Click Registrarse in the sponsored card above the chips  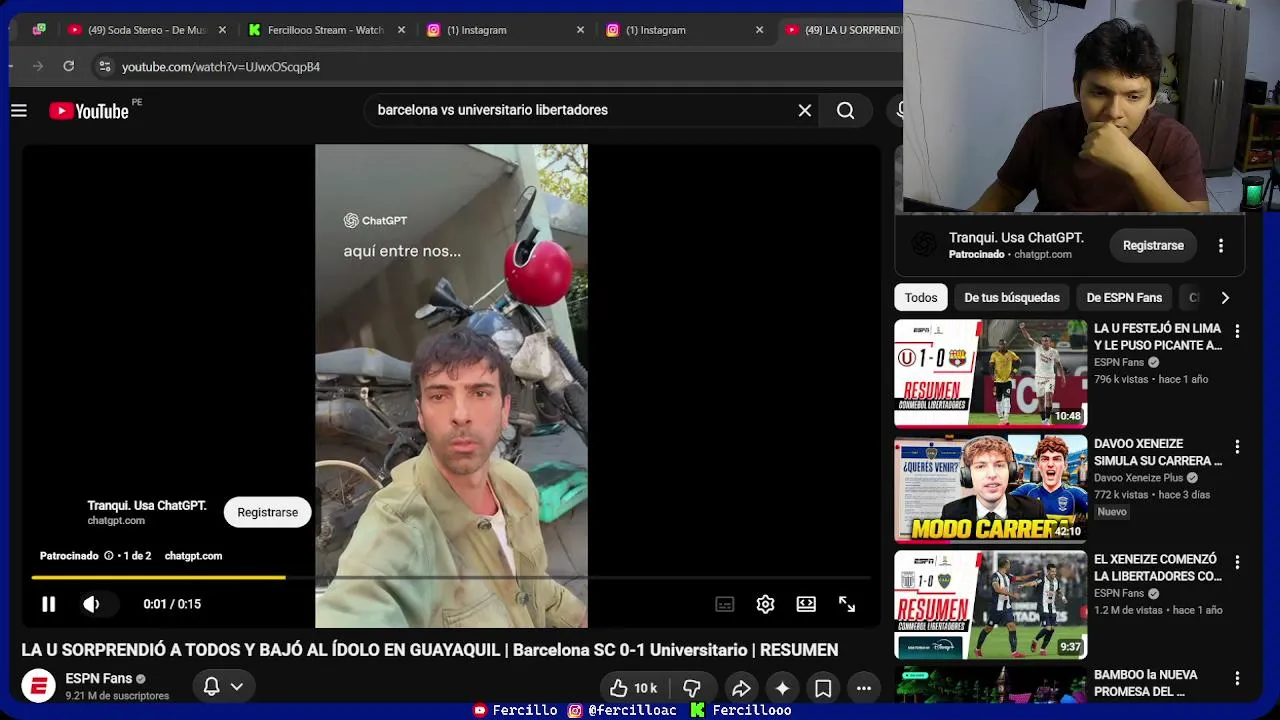(x=1153, y=245)
